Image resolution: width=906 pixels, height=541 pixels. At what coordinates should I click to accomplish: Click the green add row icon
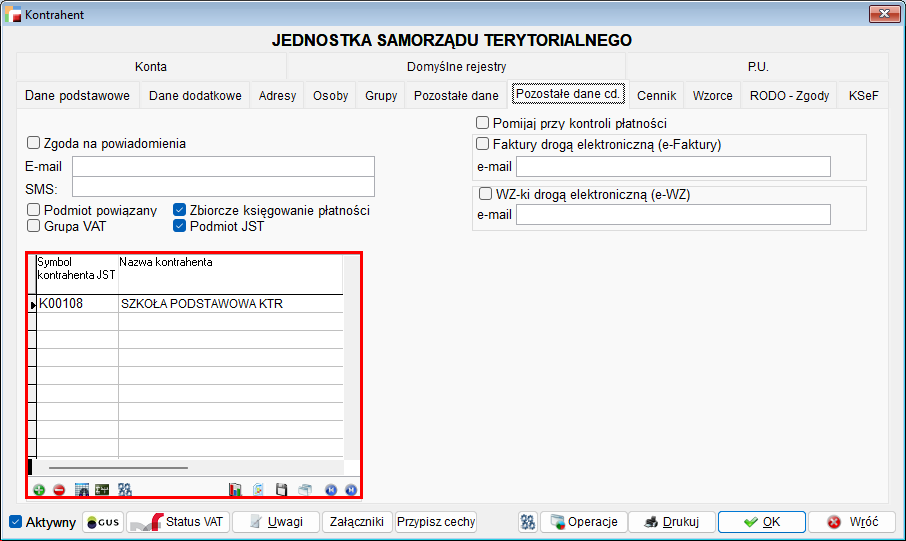pyautogui.click(x=39, y=490)
